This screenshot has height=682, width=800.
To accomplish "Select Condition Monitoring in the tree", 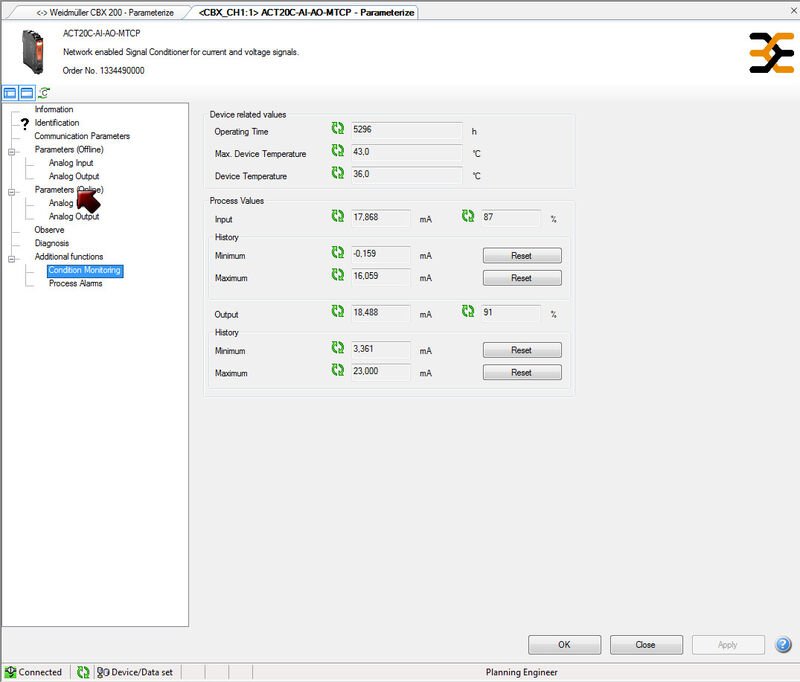I will click(85, 270).
